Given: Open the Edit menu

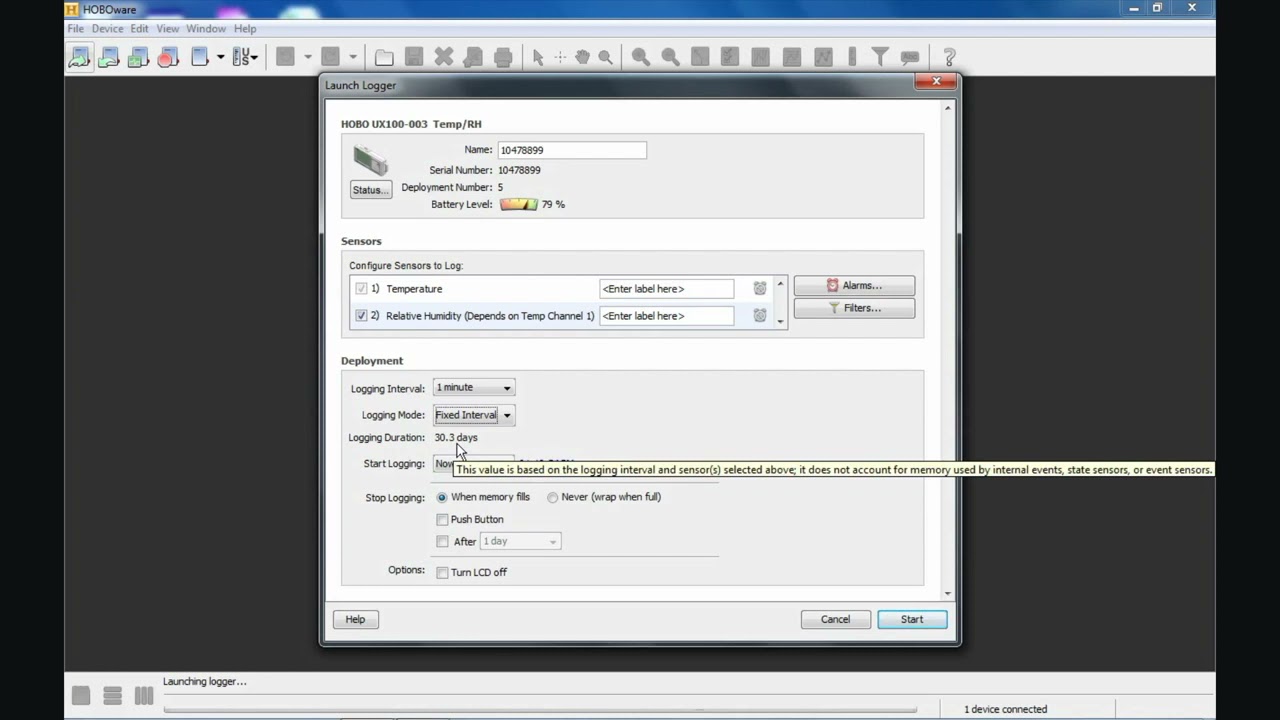Looking at the screenshot, I should (139, 28).
